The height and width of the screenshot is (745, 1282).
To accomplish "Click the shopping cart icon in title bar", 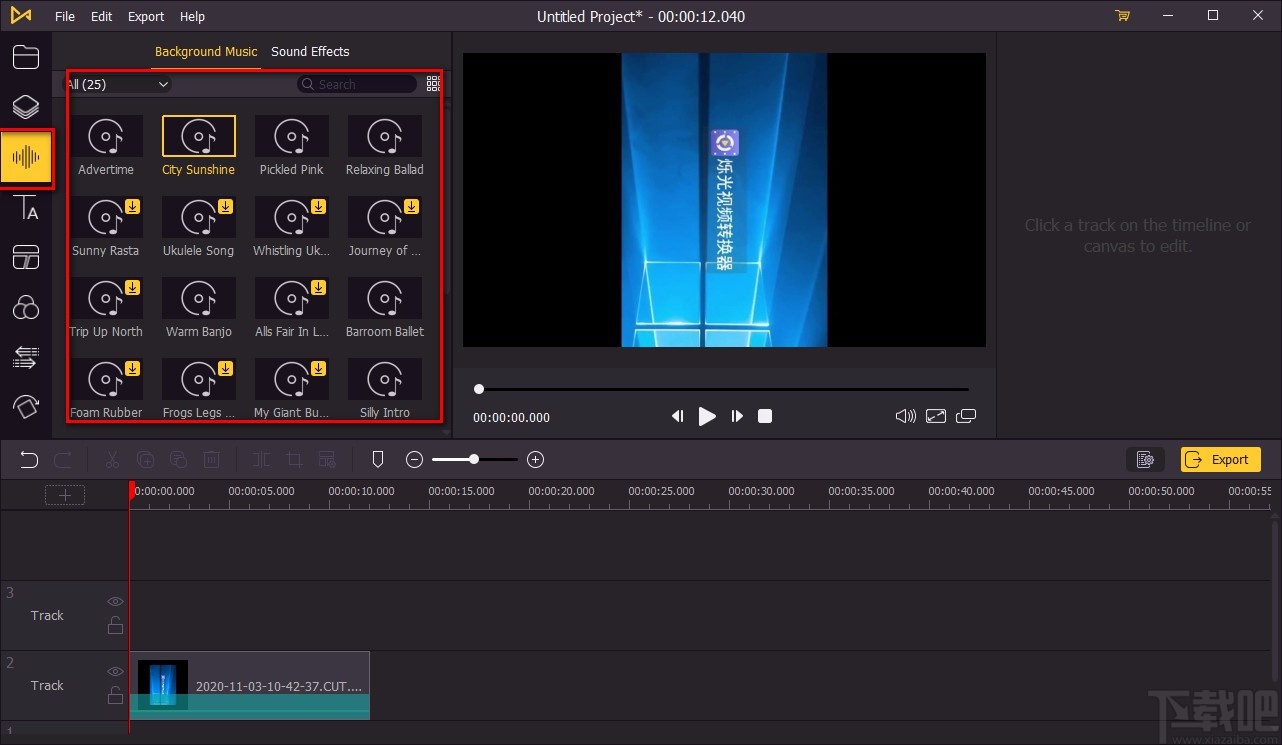I will coord(1122,16).
